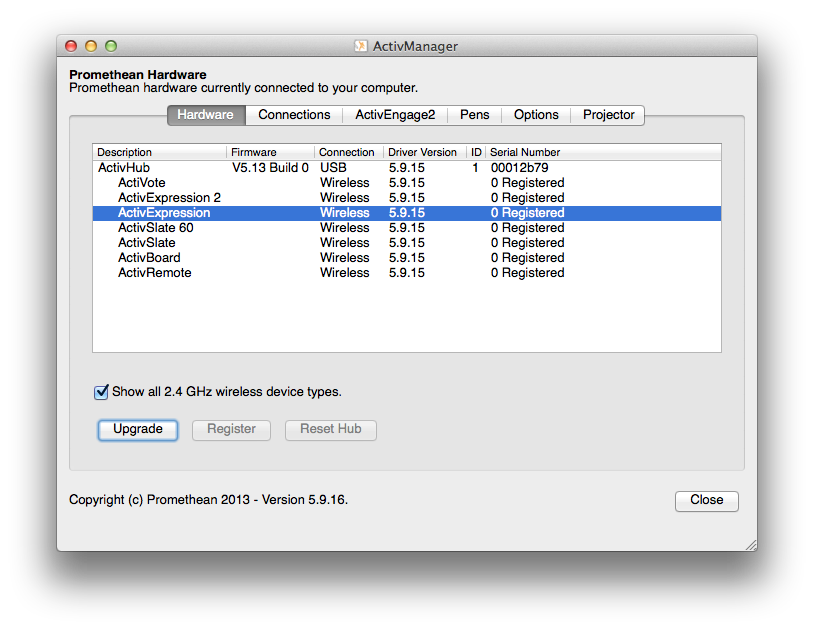Click the ActivManager icon in the title bar
The width and height of the screenshot is (814, 630).
pyautogui.click(x=359, y=46)
